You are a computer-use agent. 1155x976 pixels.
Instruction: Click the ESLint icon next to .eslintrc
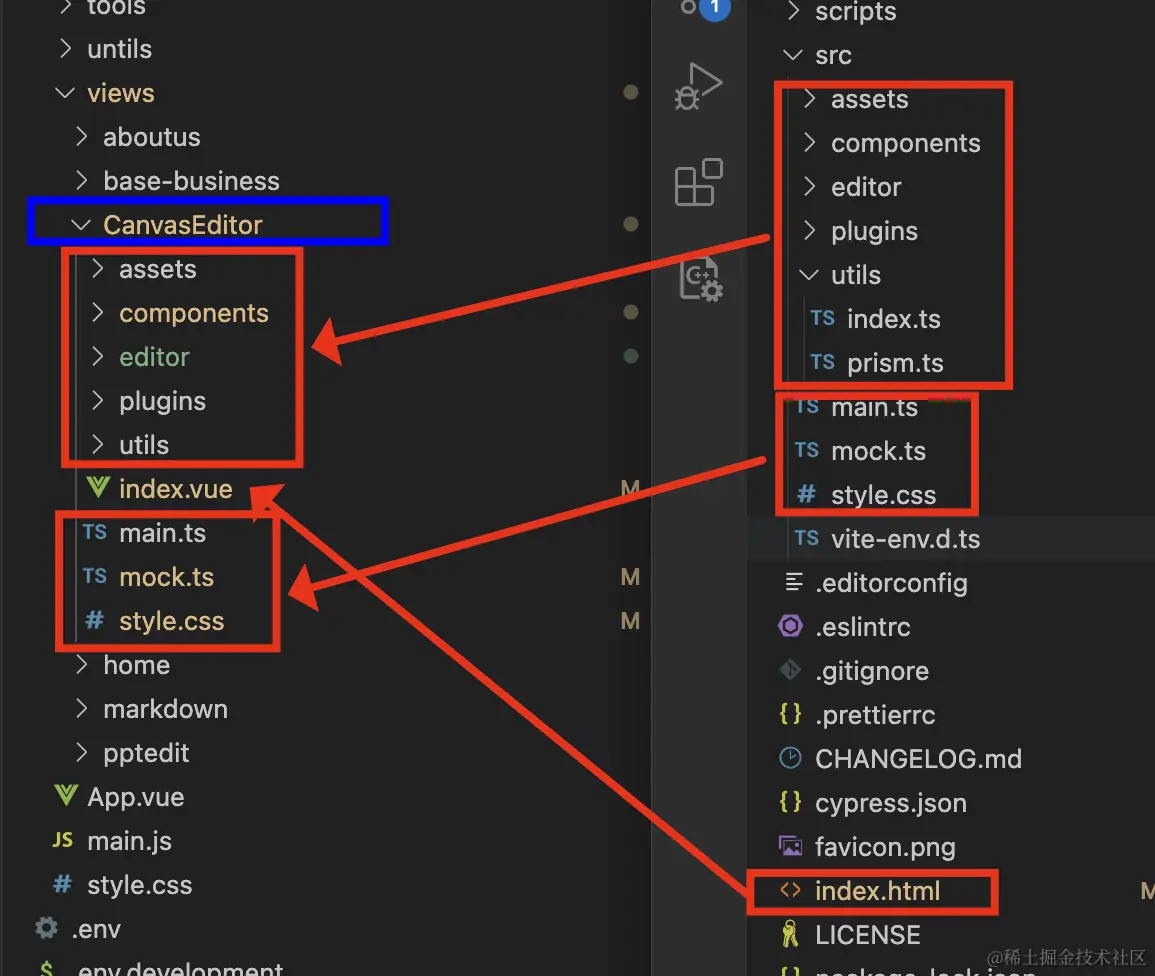(x=790, y=627)
